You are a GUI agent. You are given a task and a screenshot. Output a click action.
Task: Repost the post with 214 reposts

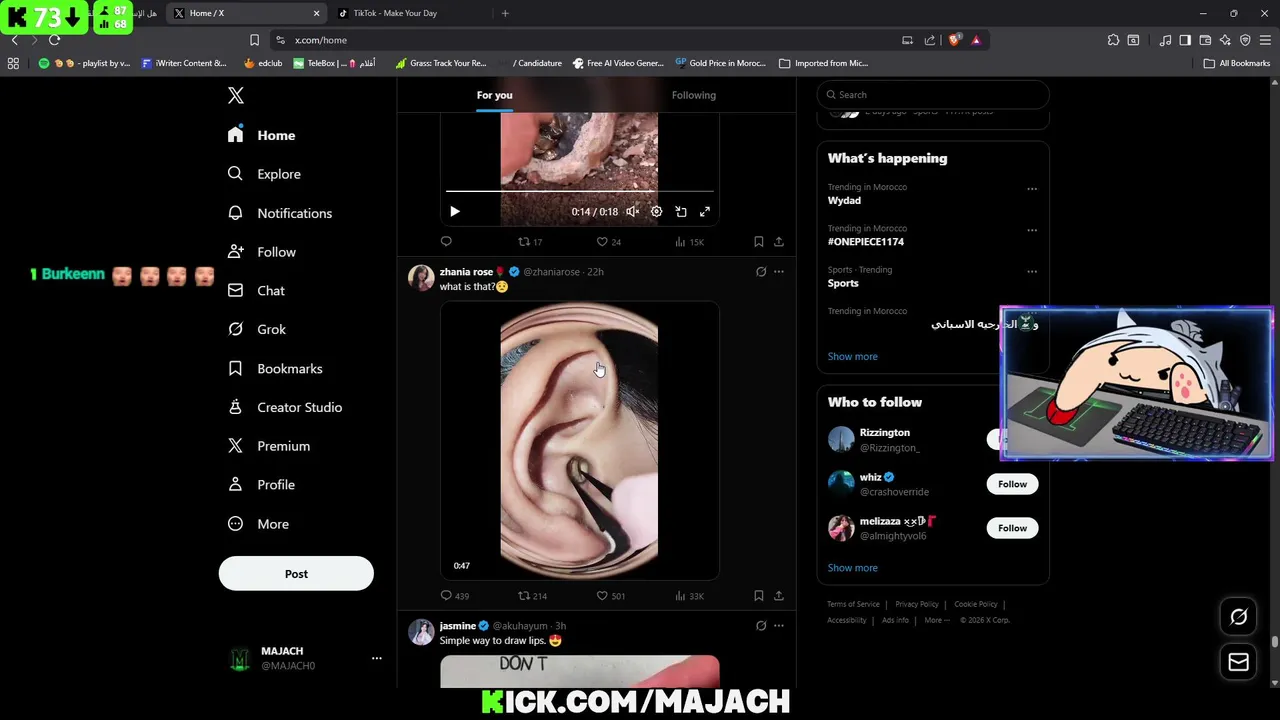point(532,595)
